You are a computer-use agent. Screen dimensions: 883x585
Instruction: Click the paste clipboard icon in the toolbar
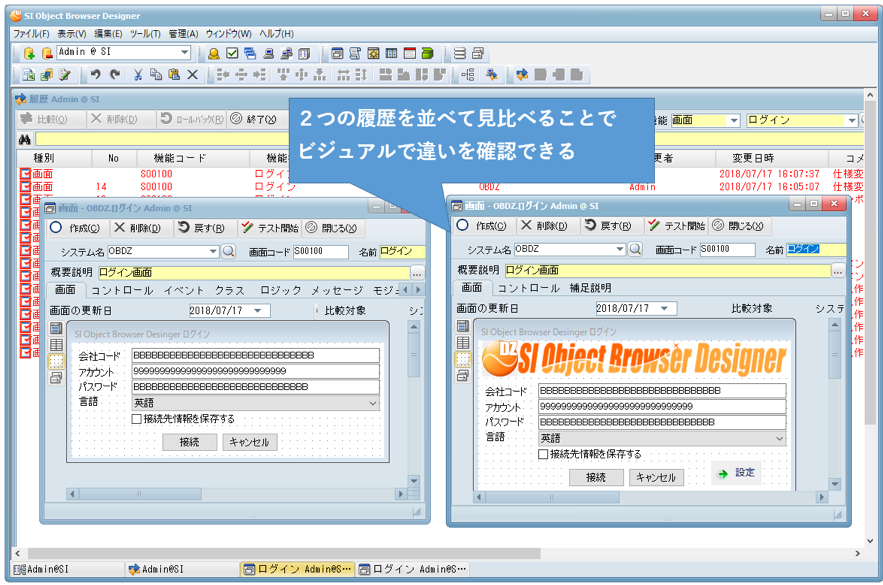click(174, 75)
